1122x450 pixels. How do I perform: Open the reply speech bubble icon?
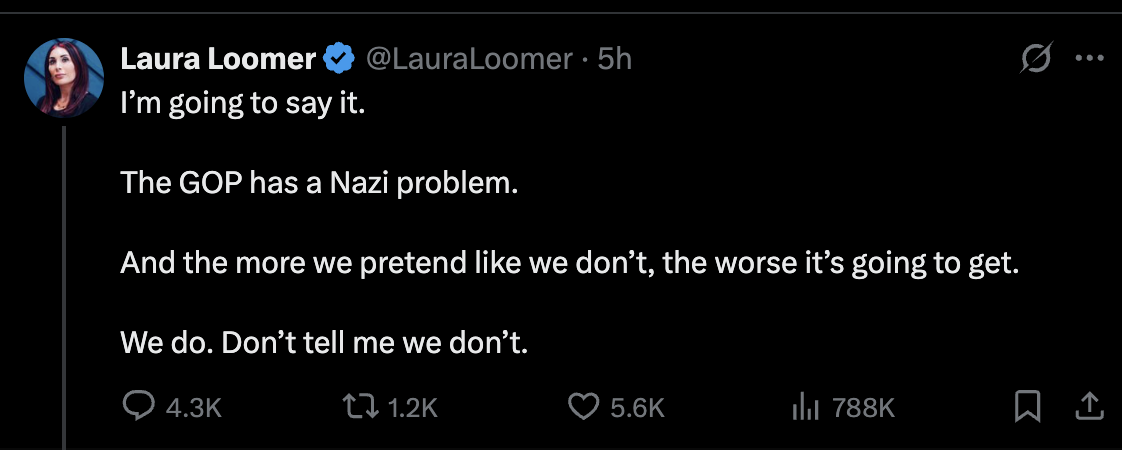point(135,406)
